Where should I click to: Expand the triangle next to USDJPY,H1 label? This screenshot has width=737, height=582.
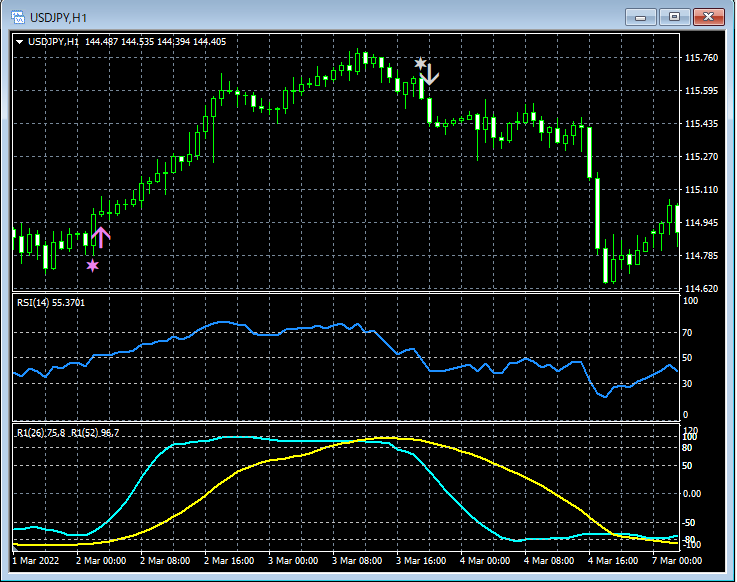[20, 42]
